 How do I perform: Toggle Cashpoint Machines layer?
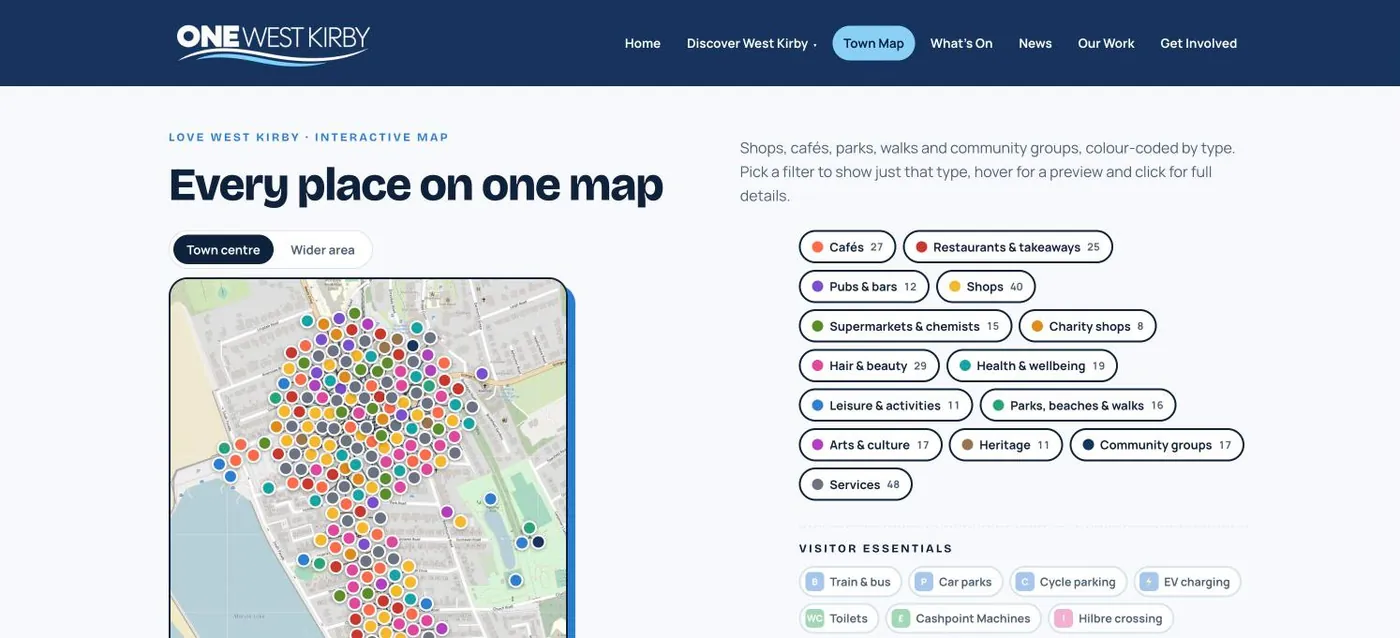pyautogui.click(x=963, y=619)
